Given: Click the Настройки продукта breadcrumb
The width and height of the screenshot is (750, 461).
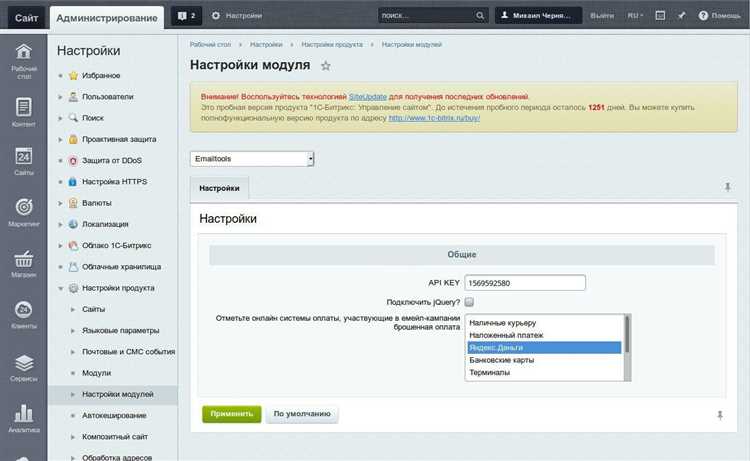Looking at the screenshot, I should (332, 44).
